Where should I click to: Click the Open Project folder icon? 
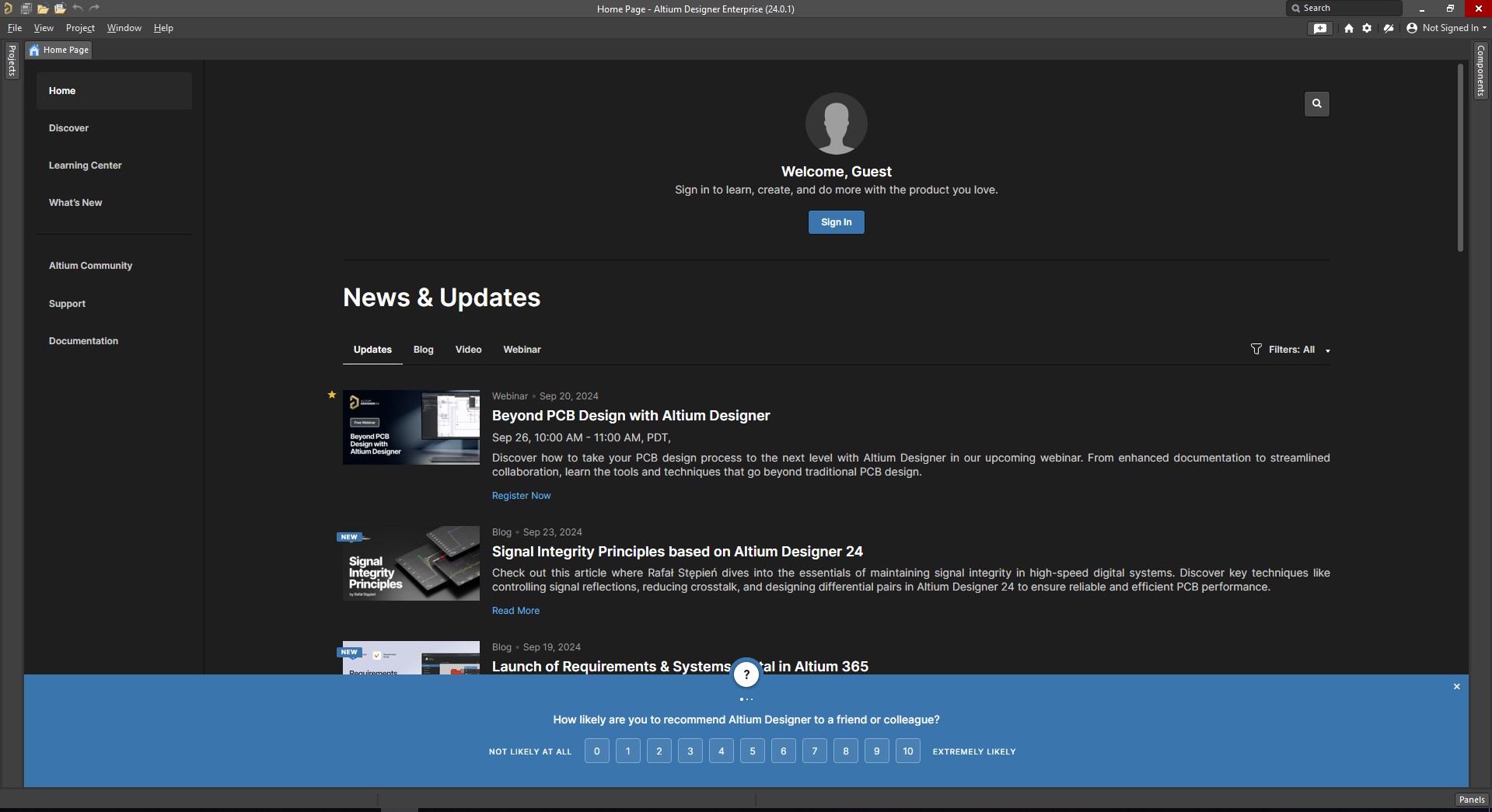tap(60, 9)
